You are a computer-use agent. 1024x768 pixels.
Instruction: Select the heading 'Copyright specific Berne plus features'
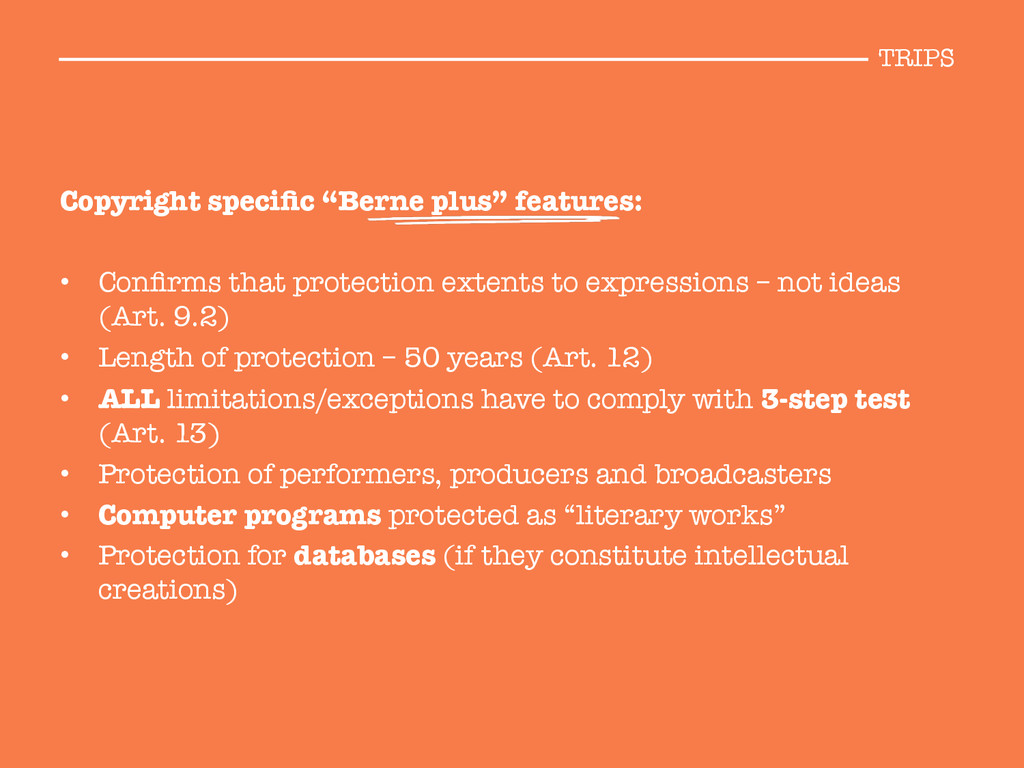click(x=351, y=202)
